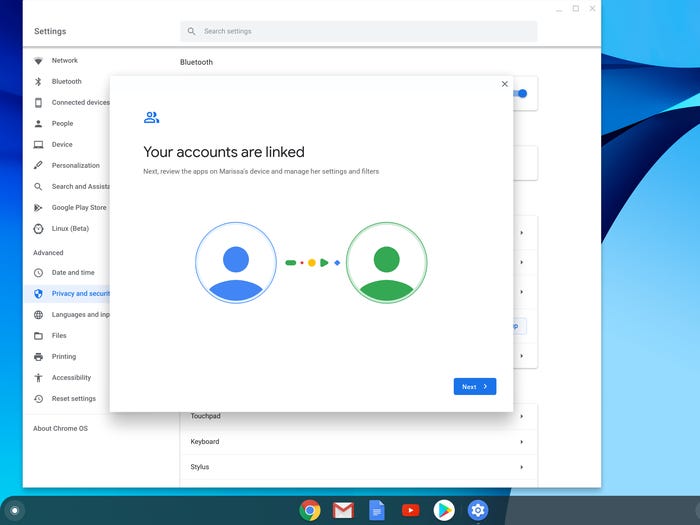Launch Gmail from the shelf

coord(343,511)
